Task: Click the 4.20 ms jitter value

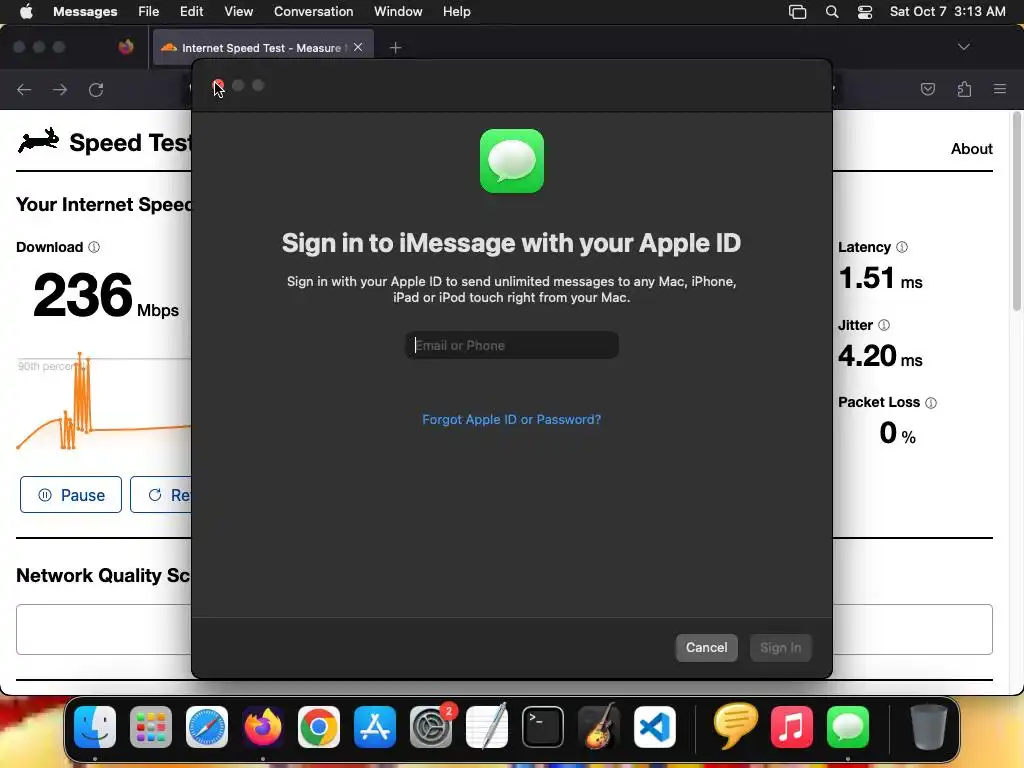Action: pyautogui.click(x=880, y=357)
